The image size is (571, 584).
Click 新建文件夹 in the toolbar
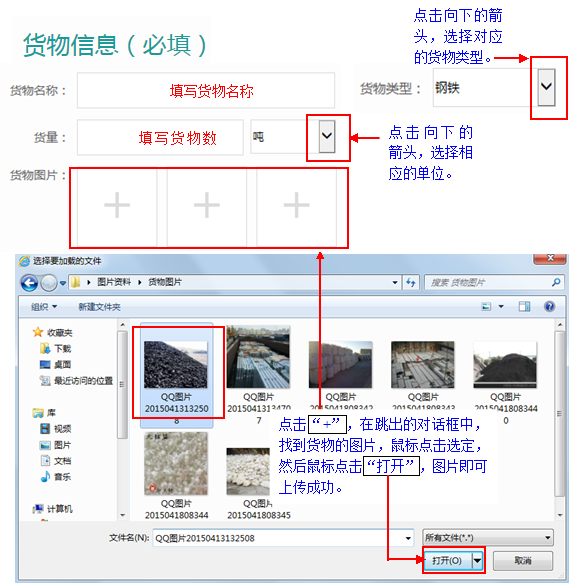coord(99,307)
